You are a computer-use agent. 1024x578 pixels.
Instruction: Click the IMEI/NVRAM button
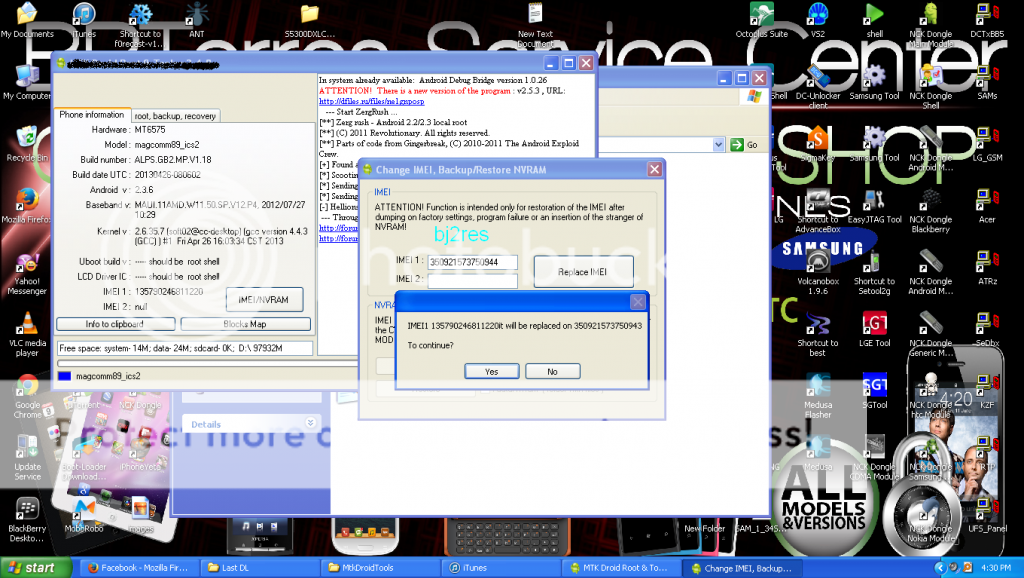tap(264, 299)
